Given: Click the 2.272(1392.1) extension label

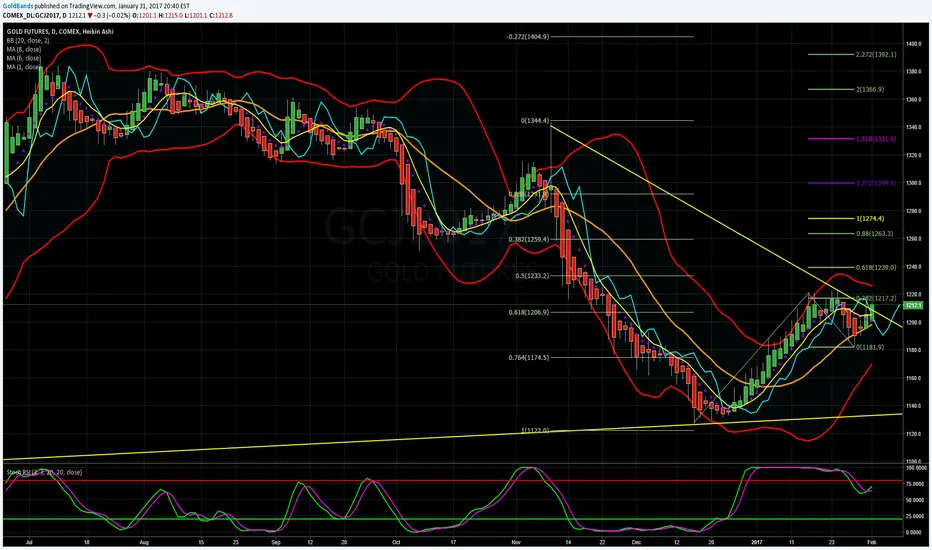Looking at the screenshot, I should click(x=876, y=55).
